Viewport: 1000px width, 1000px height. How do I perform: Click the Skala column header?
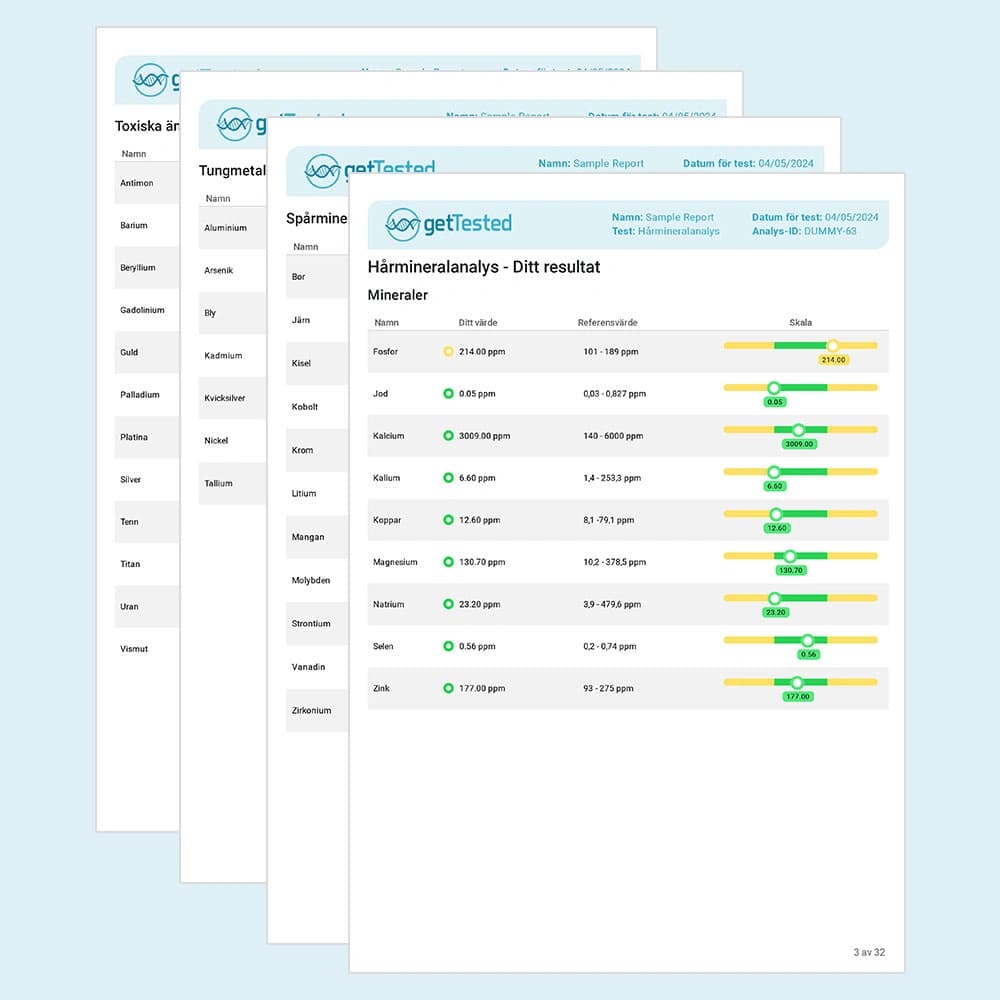pos(800,323)
